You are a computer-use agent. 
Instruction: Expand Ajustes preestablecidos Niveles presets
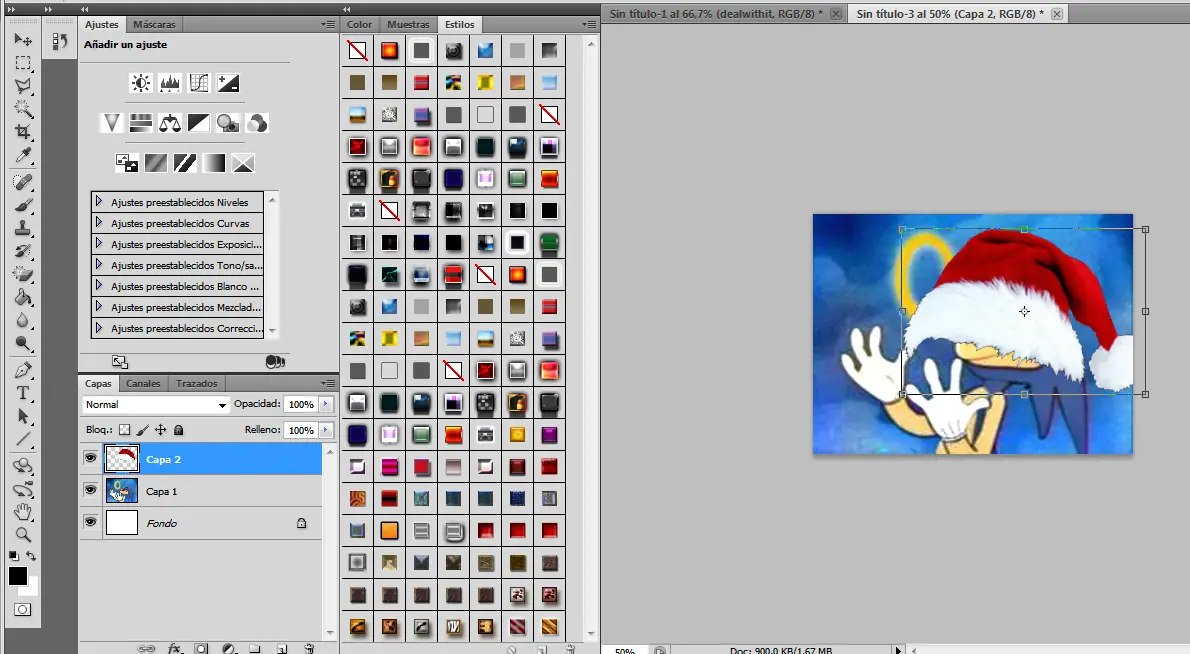pyautogui.click(x=99, y=202)
